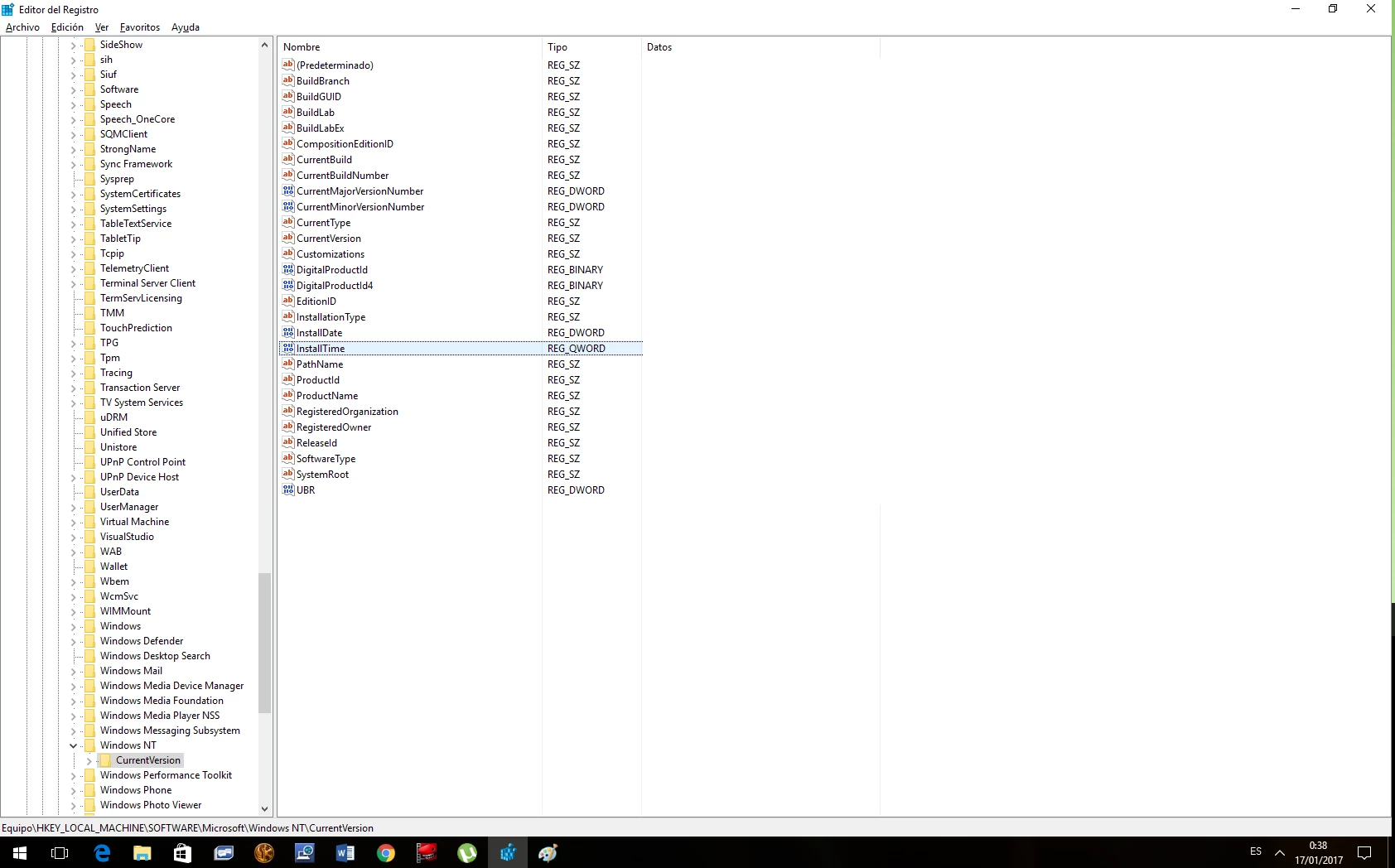Click the Datos column header
1395x868 pixels.
[760, 47]
